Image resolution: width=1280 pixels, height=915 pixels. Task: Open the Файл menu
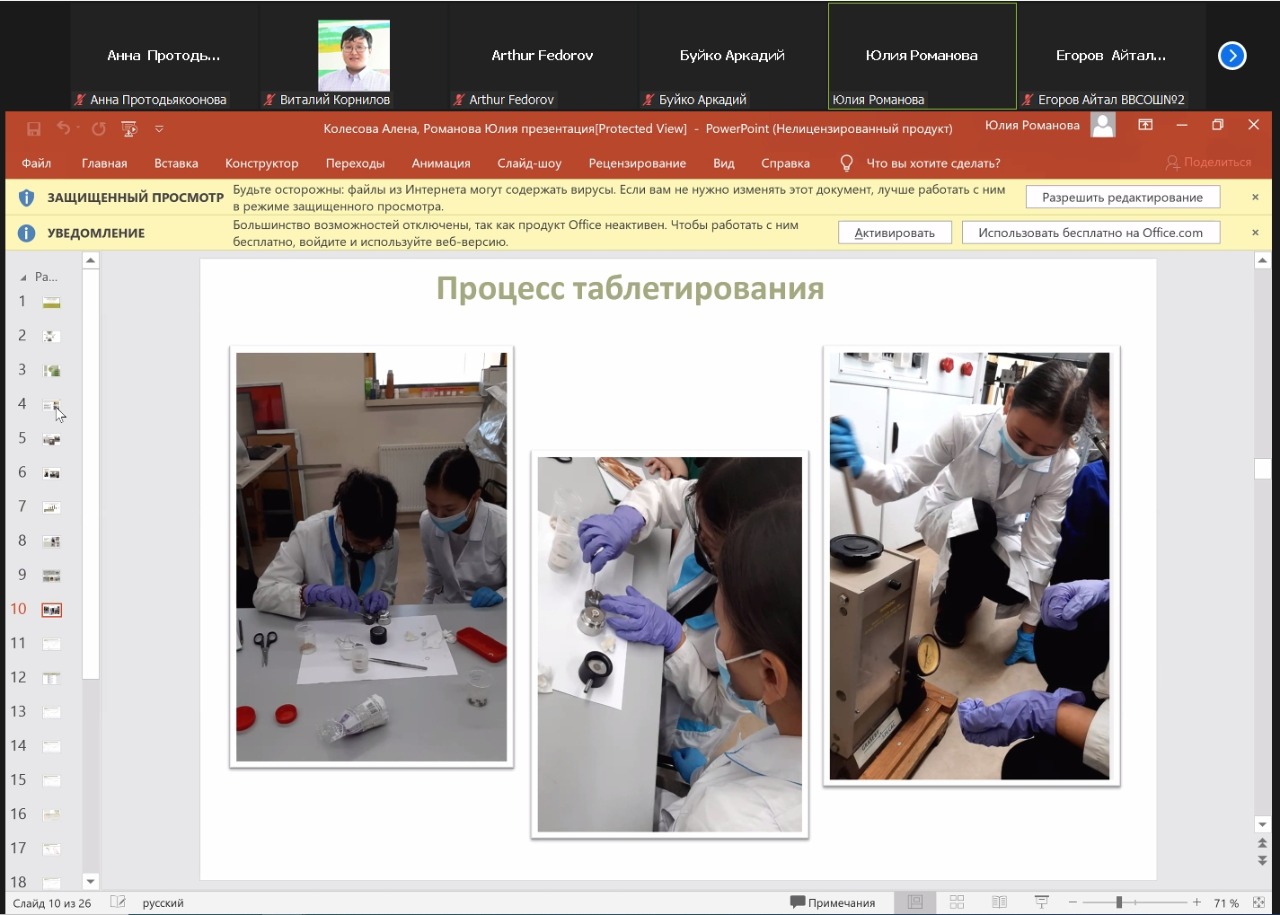pyautogui.click(x=36, y=163)
